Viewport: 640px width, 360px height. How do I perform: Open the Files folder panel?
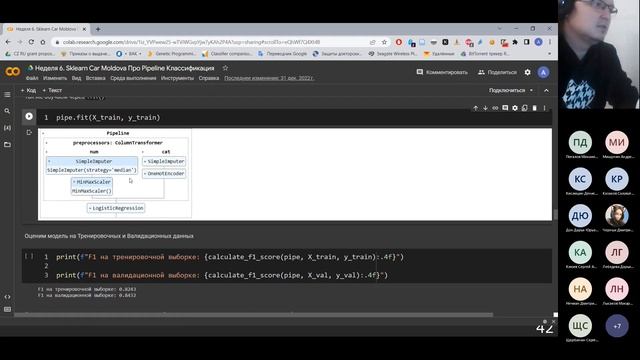pyautogui.click(x=7, y=144)
